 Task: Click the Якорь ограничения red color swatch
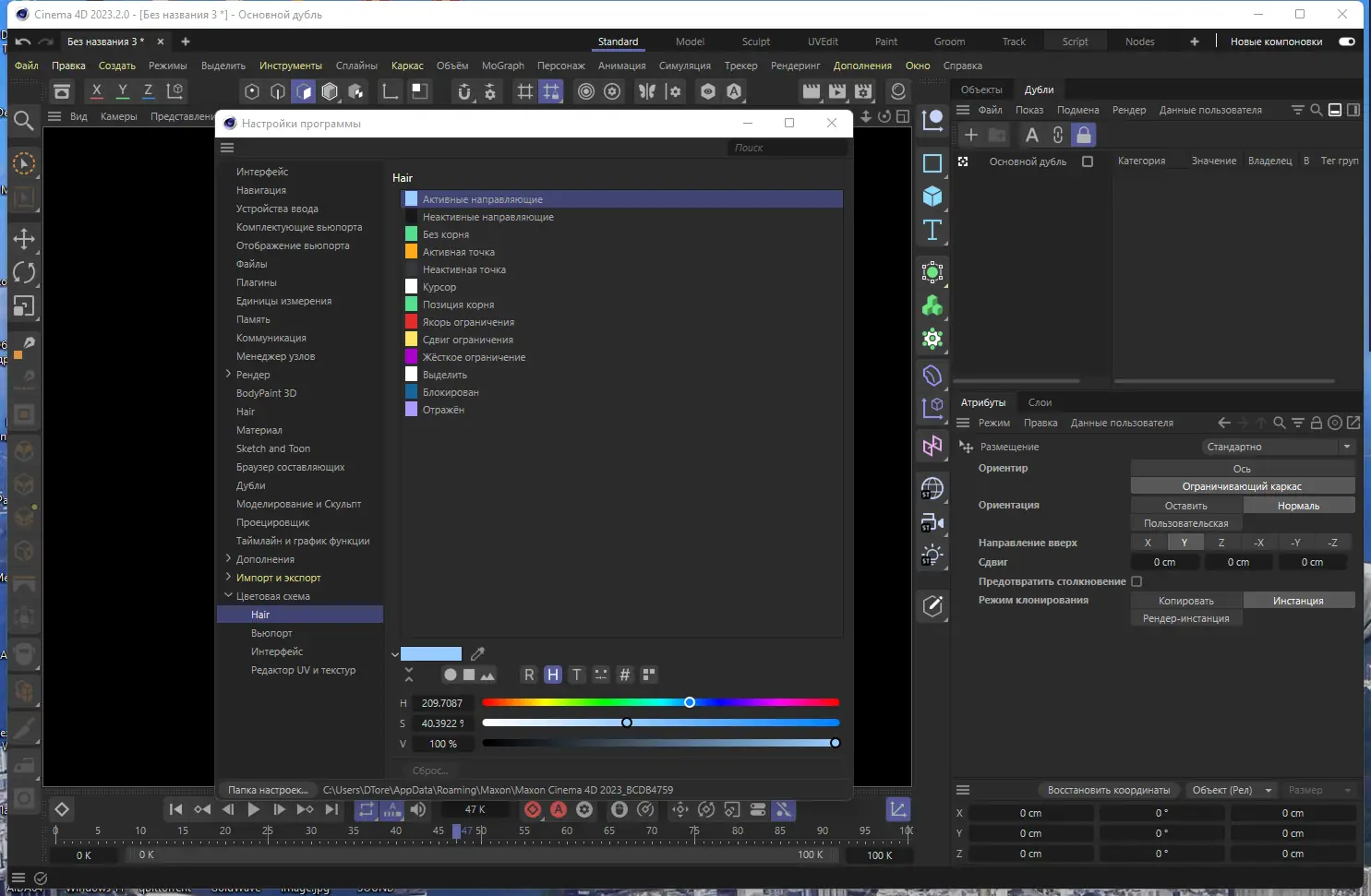(x=412, y=322)
